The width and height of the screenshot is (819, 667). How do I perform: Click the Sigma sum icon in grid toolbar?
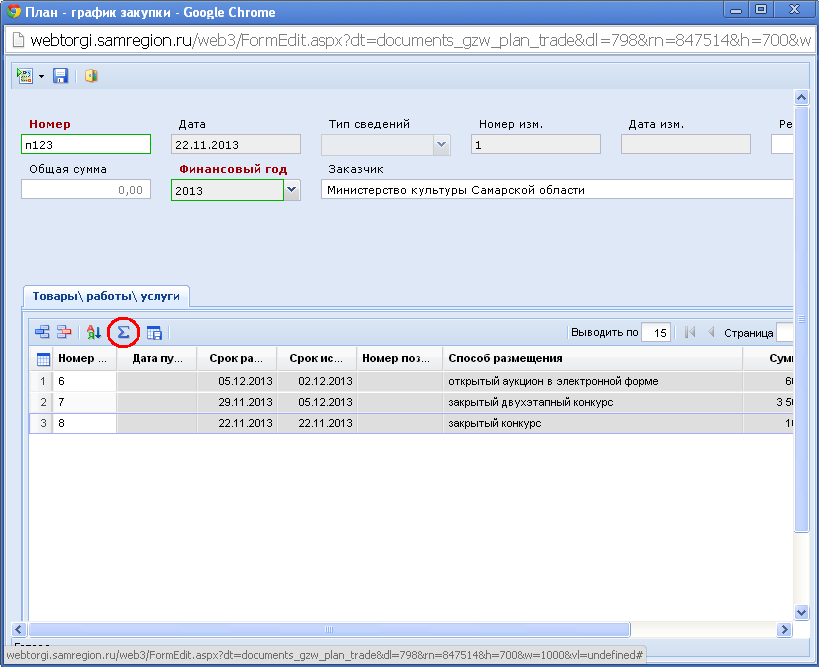[124, 332]
